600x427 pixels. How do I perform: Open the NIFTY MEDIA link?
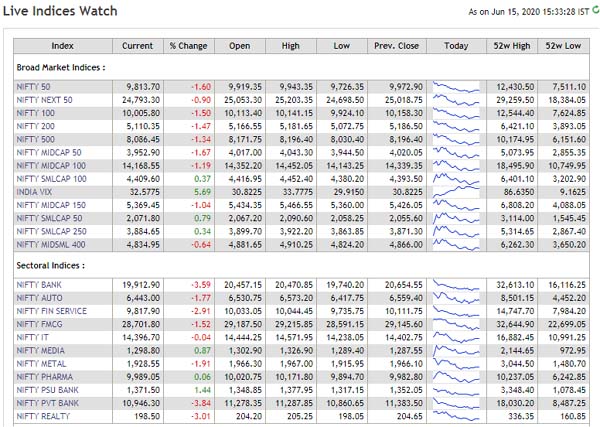pyautogui.click(x=41, y=350)
